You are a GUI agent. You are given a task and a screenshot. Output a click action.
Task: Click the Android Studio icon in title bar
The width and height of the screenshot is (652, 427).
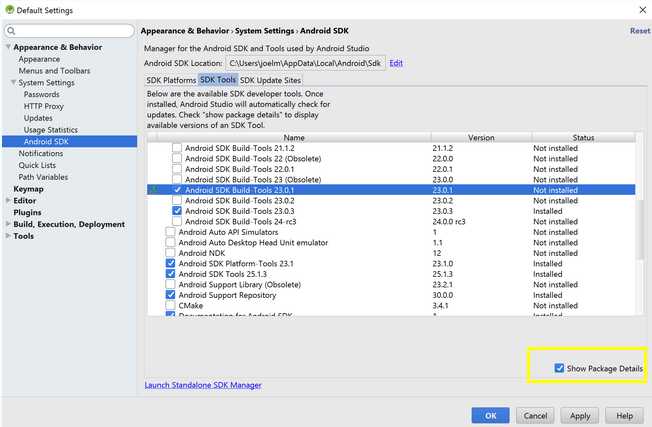9,10
